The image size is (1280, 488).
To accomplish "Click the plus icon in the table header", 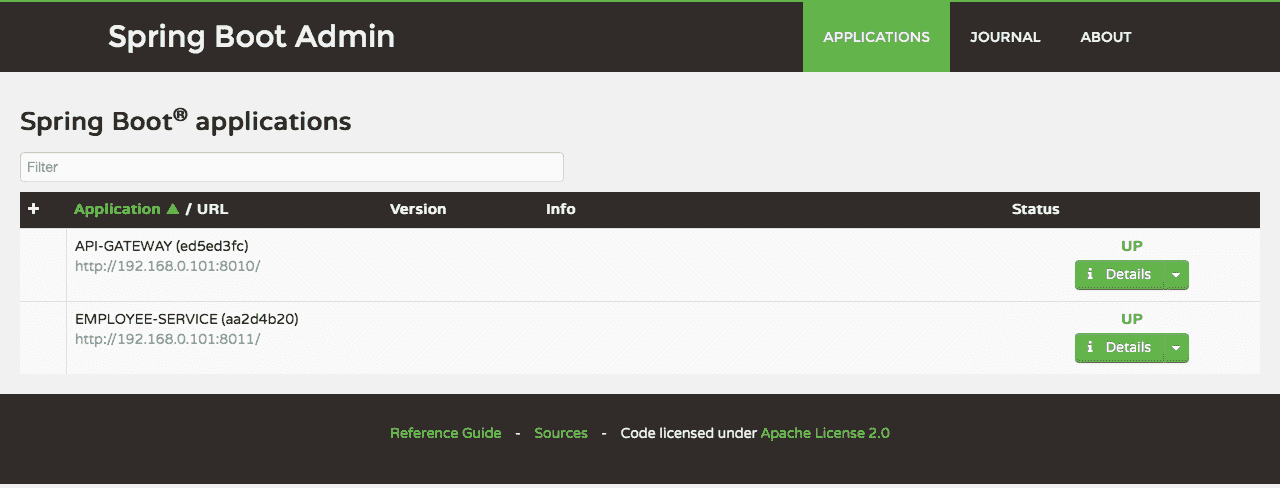I will coord(33,209).
